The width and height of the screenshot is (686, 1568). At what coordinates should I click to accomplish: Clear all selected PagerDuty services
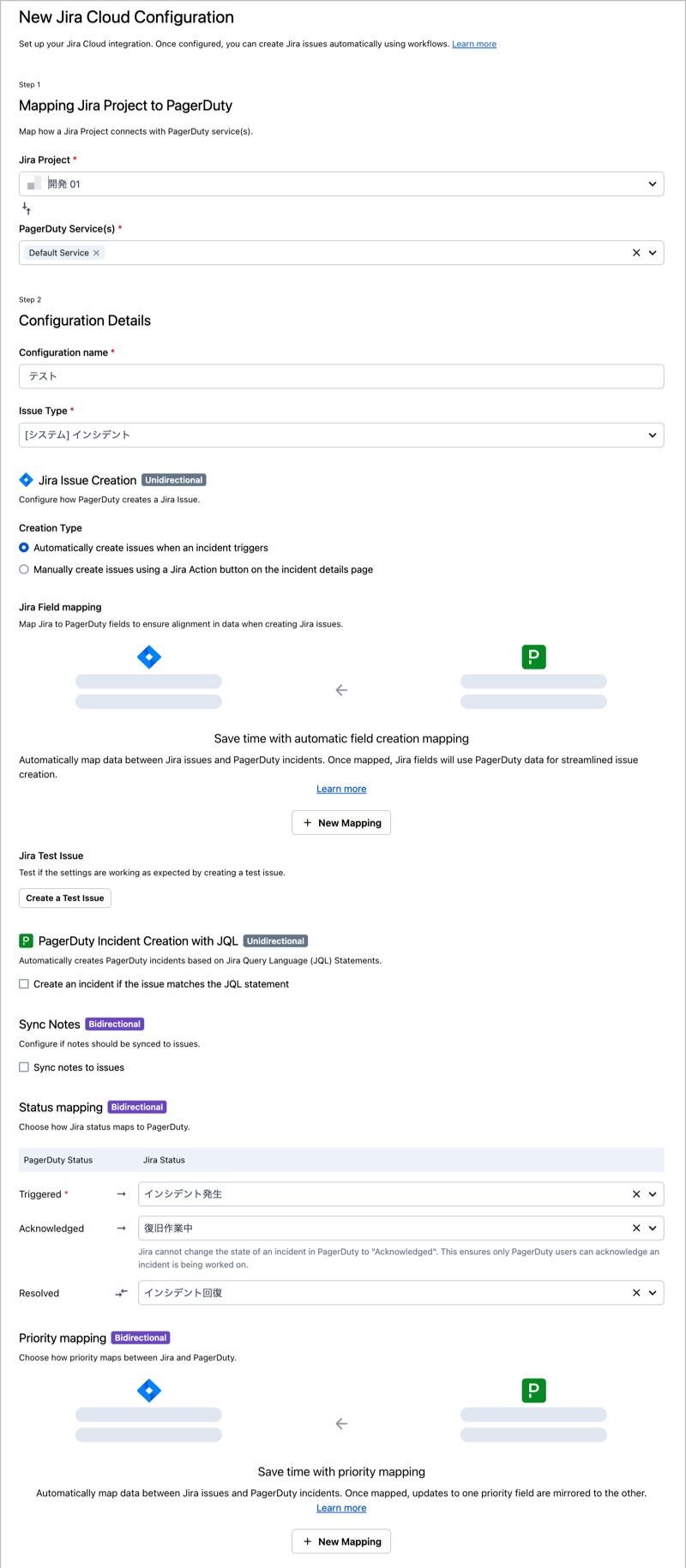(636, 253)
